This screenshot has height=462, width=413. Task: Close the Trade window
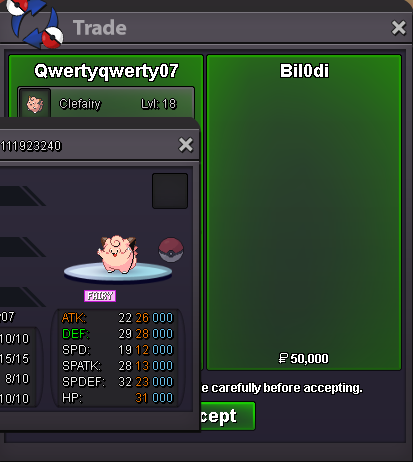point(399,28)
